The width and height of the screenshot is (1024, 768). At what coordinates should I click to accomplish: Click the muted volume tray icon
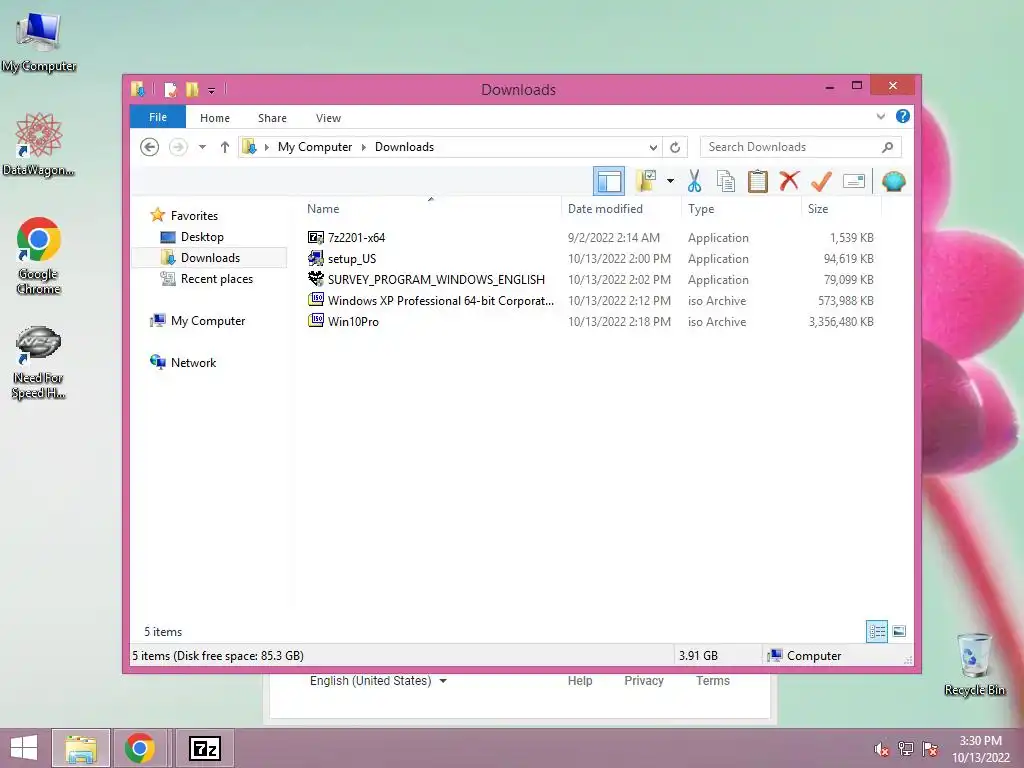(x=881, y=749)
